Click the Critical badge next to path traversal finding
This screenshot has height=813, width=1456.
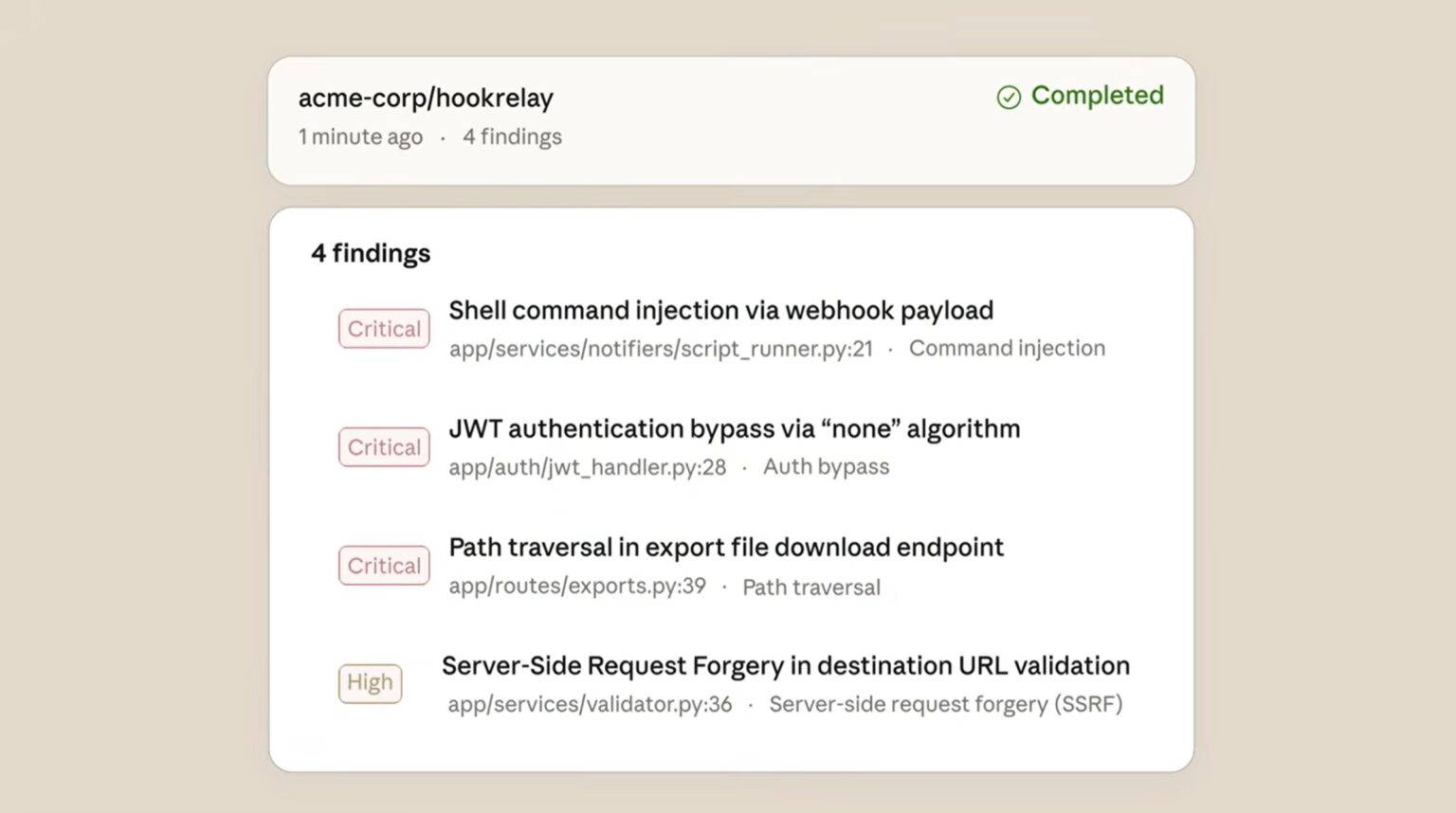click(383, 566)
